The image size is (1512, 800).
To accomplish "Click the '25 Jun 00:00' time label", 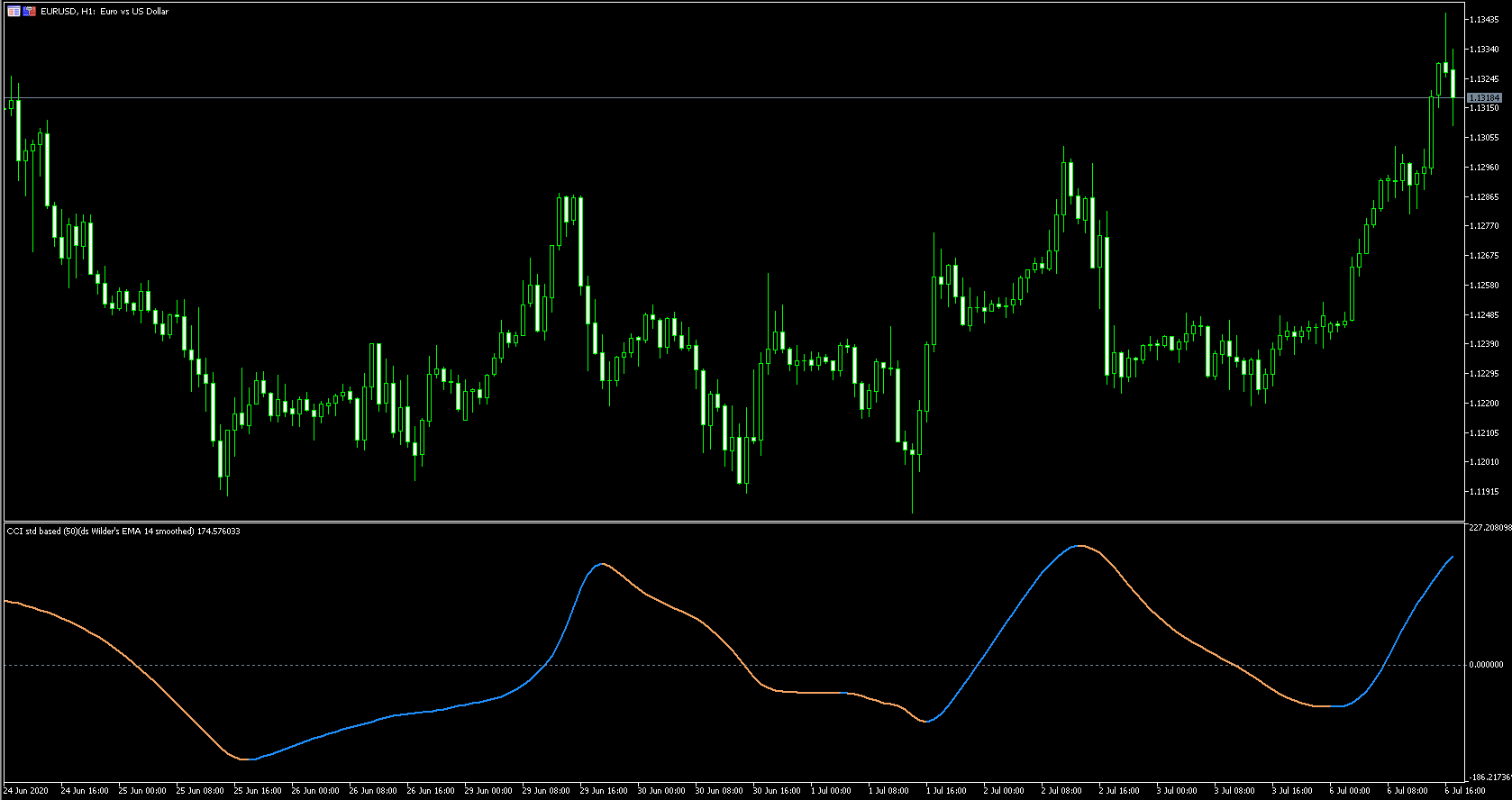I will click(x=142, y=791).
